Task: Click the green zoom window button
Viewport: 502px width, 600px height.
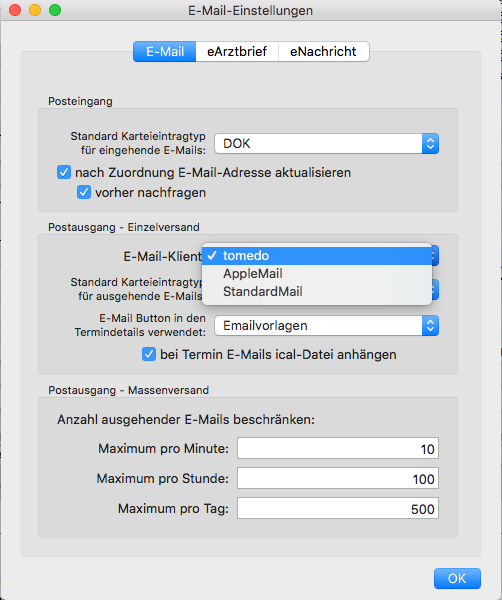Action: tap(55, 10)
